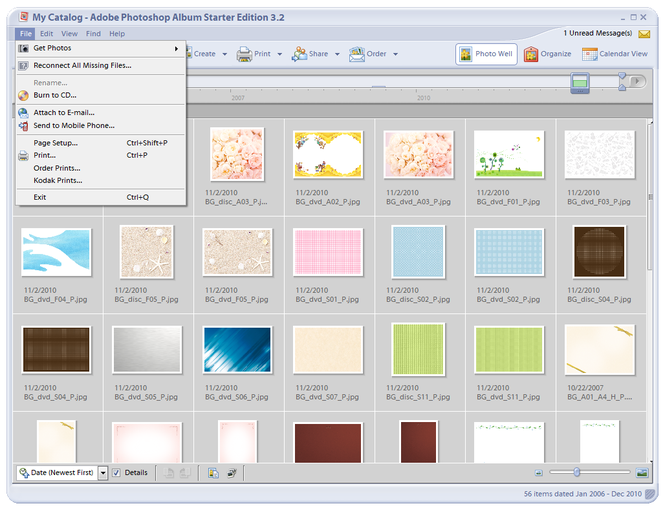Image resolution: width=665 pixels, height=508 pixels.
Task: Open Page Setup from the File menu
Action: 101,143
